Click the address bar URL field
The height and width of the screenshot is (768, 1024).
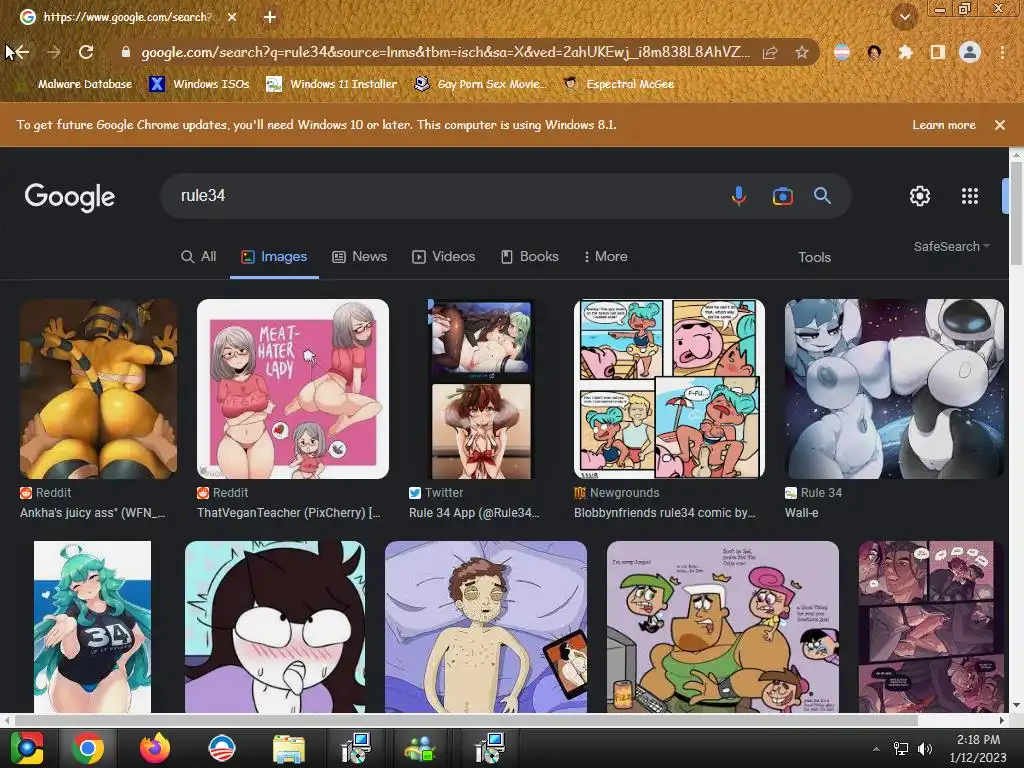point(445,52)
